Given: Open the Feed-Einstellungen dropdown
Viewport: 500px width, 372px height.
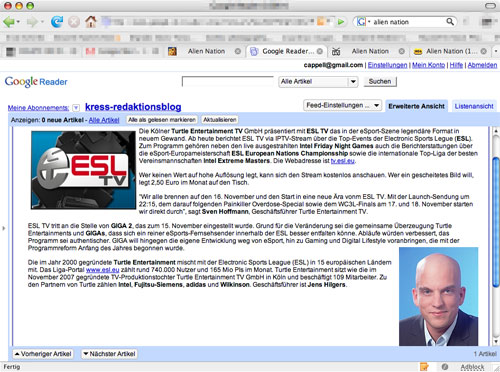Looking at the screenshot, I should [x=342, y=105].
